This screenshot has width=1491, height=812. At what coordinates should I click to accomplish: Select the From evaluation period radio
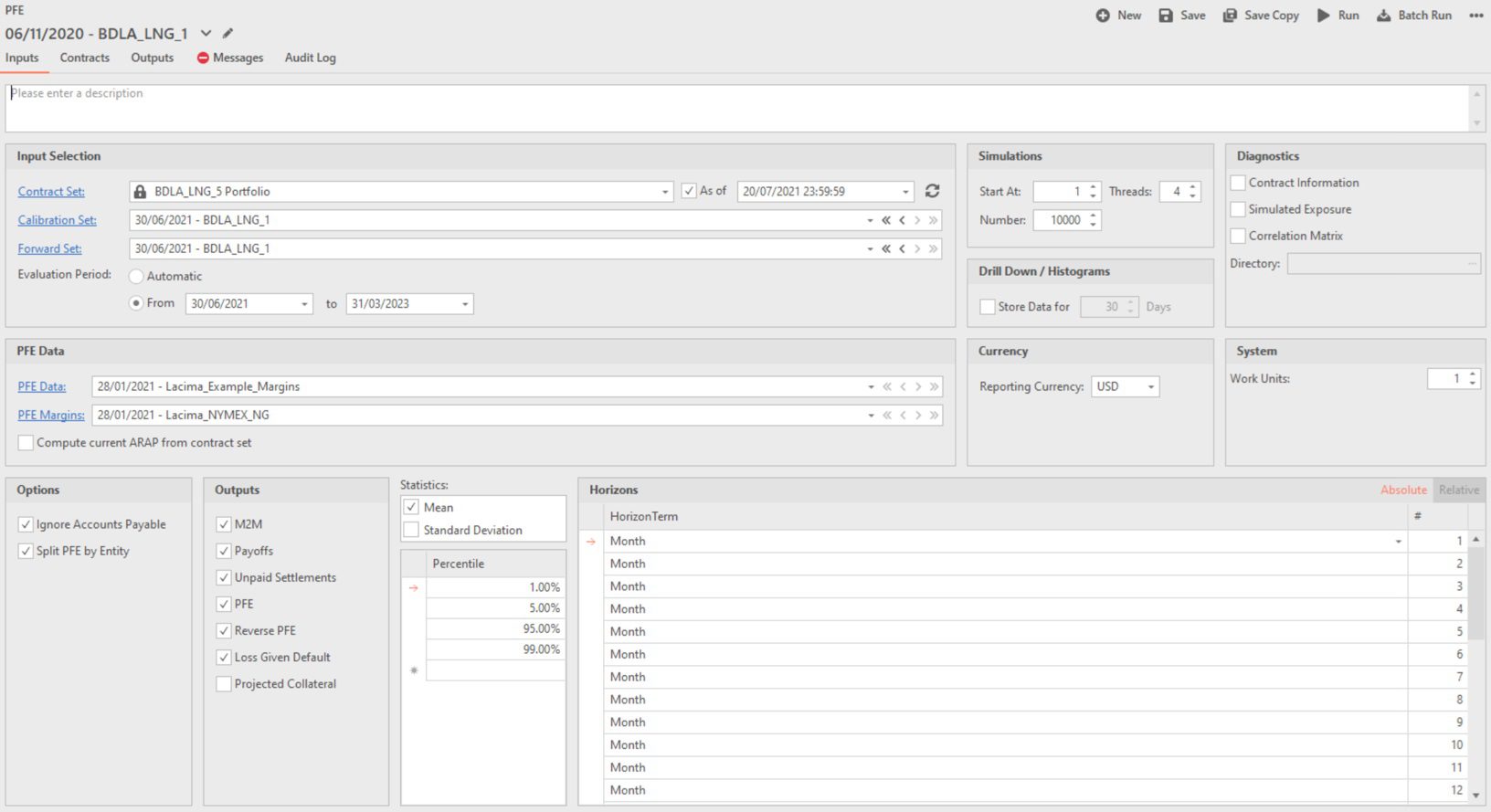coord(136,303)
